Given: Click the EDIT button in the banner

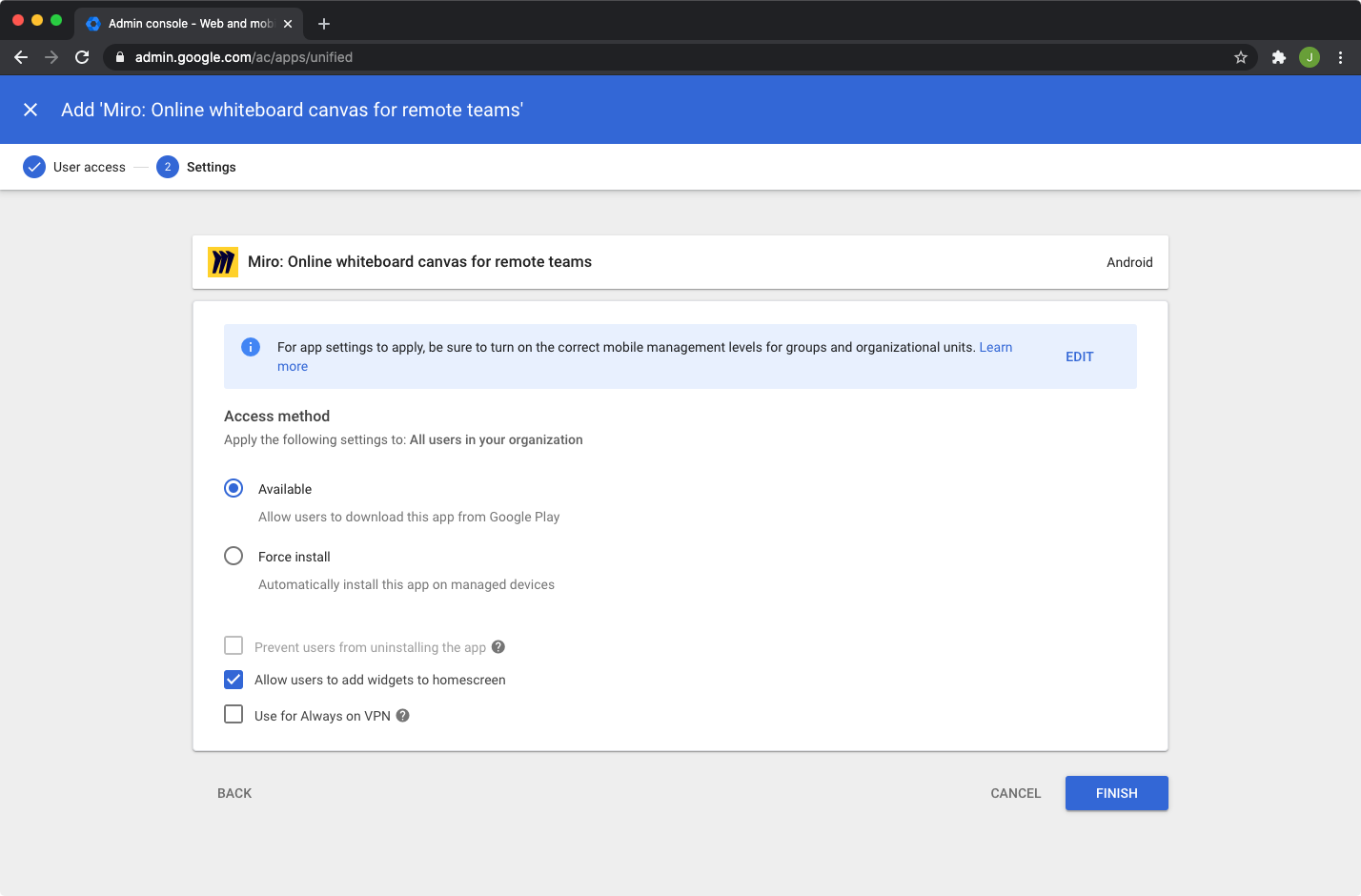Looking at the screenshot, I should (1080, 356).
